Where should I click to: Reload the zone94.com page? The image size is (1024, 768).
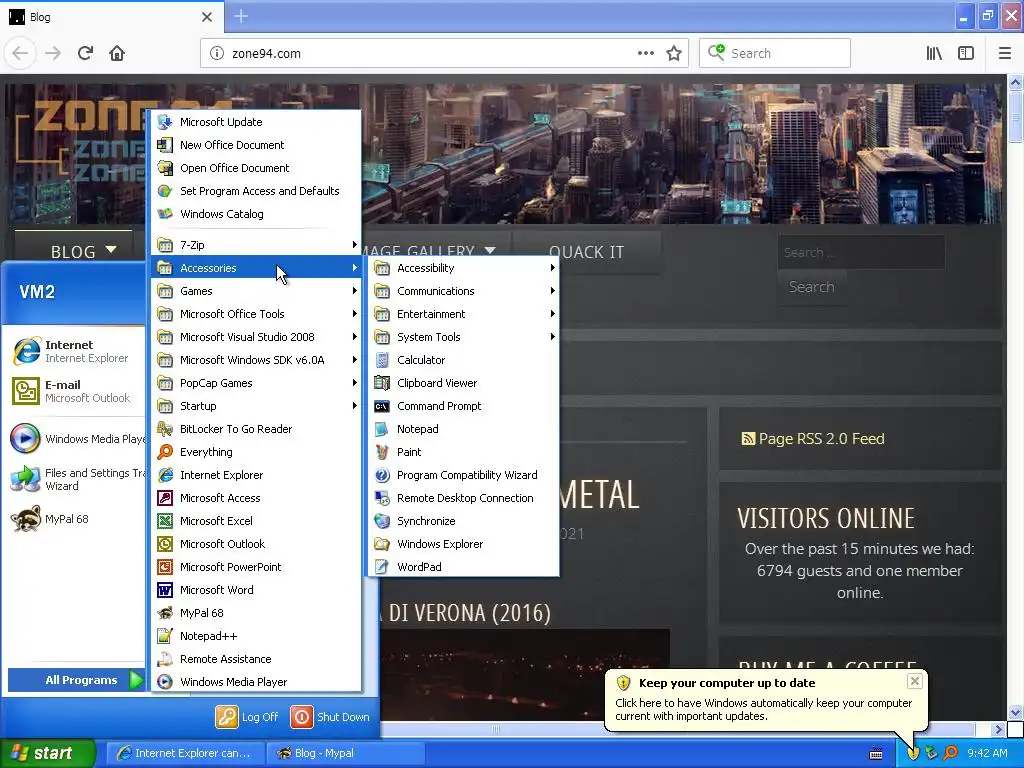point(86,53)
